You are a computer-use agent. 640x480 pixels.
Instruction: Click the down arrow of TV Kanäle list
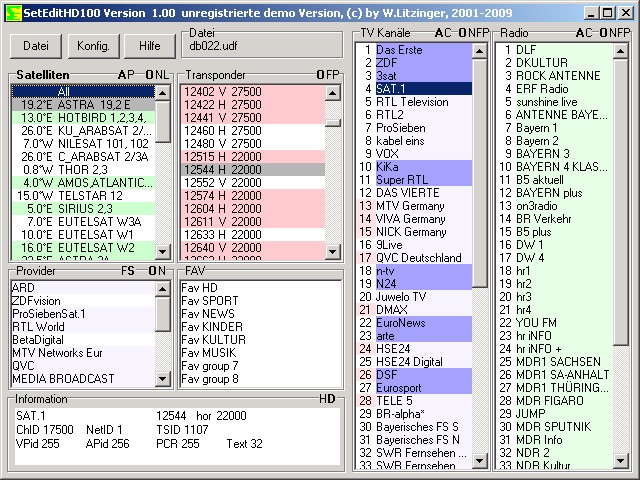coord(480,461)
